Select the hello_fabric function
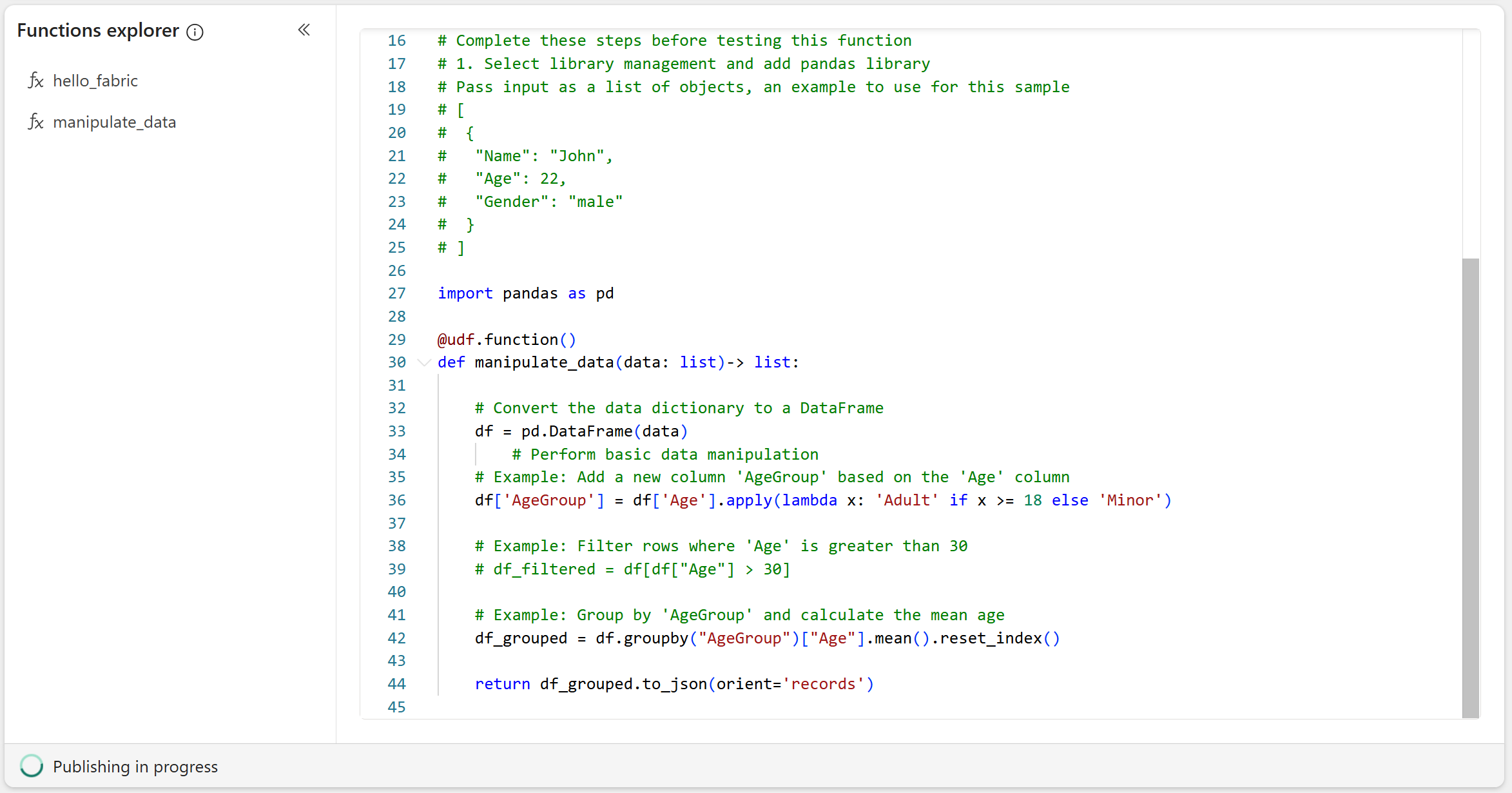Image resolution: width=1512 pixels, height=793 pixels. coord(95,81)
